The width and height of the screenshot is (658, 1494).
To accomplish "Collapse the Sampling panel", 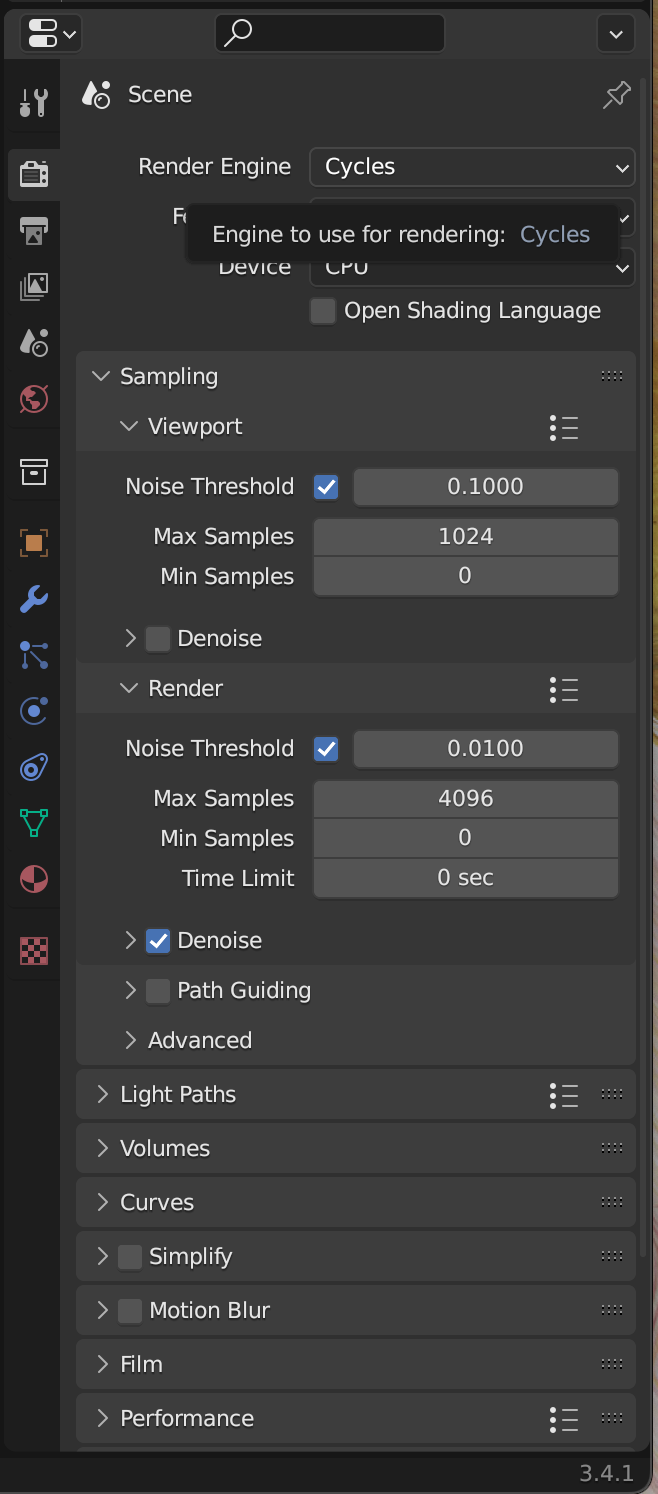I will point(101,377).
